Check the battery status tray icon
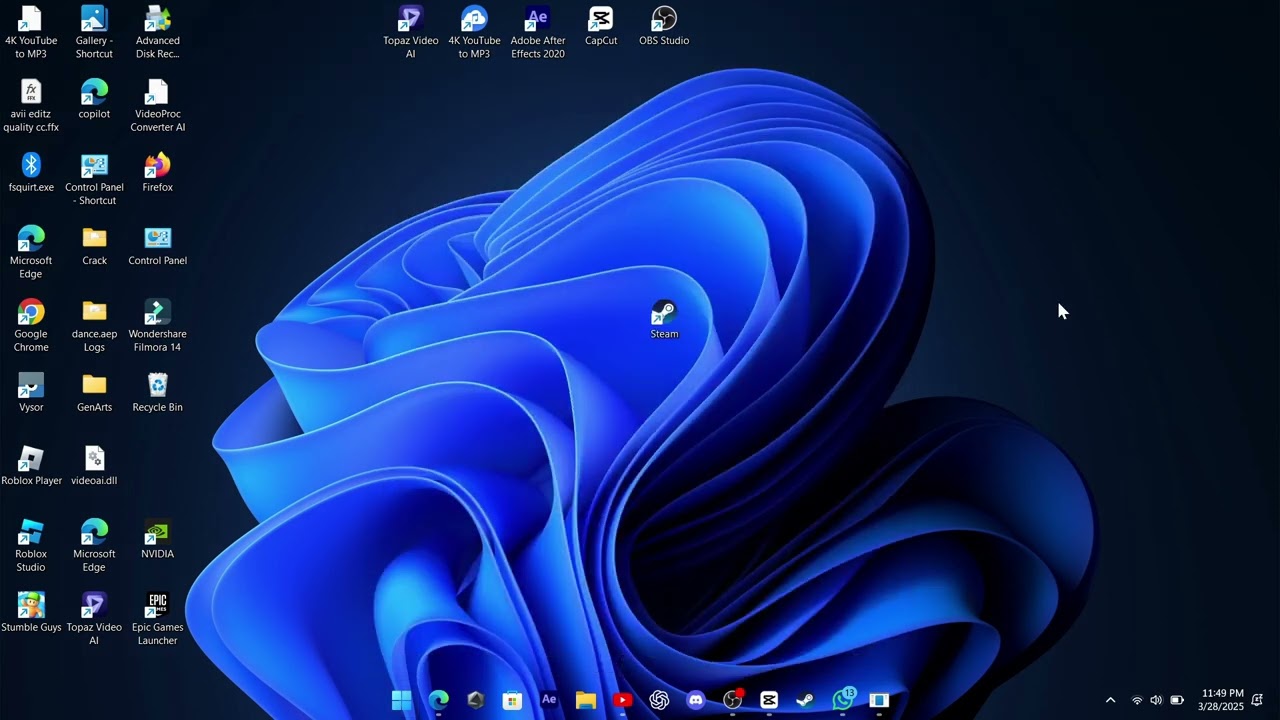Image resolution: width=1280 pixels, height=720 pixels. click(1177, 700)
